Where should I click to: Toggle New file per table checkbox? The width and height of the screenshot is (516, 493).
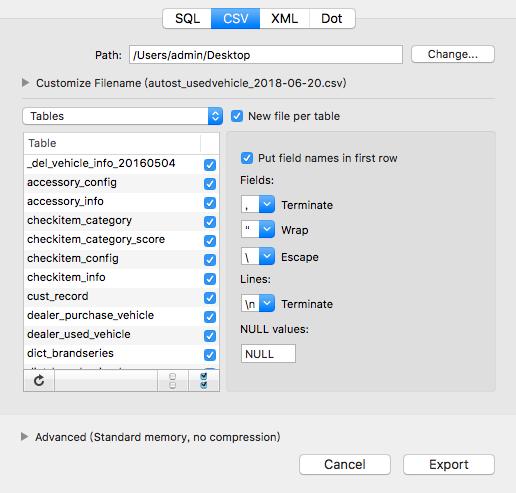click(237, 116)
